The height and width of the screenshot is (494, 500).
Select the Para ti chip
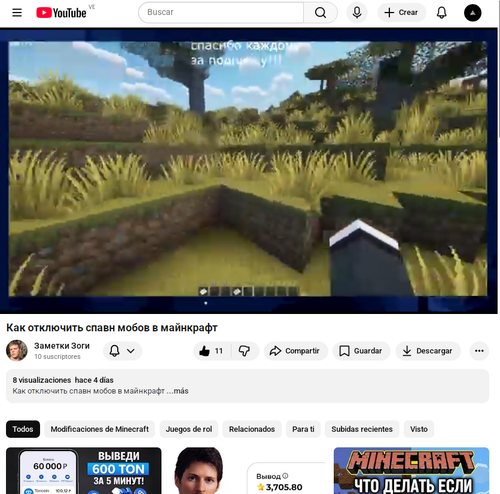coord(303,429)
